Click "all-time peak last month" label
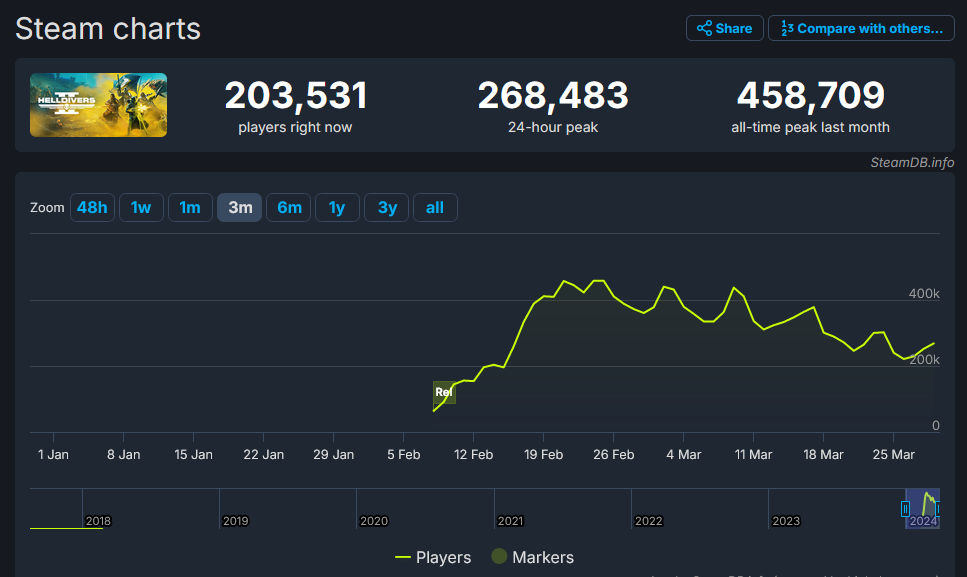Image resolution: width=967 pixels, height=577 pixels. (810, 127)
